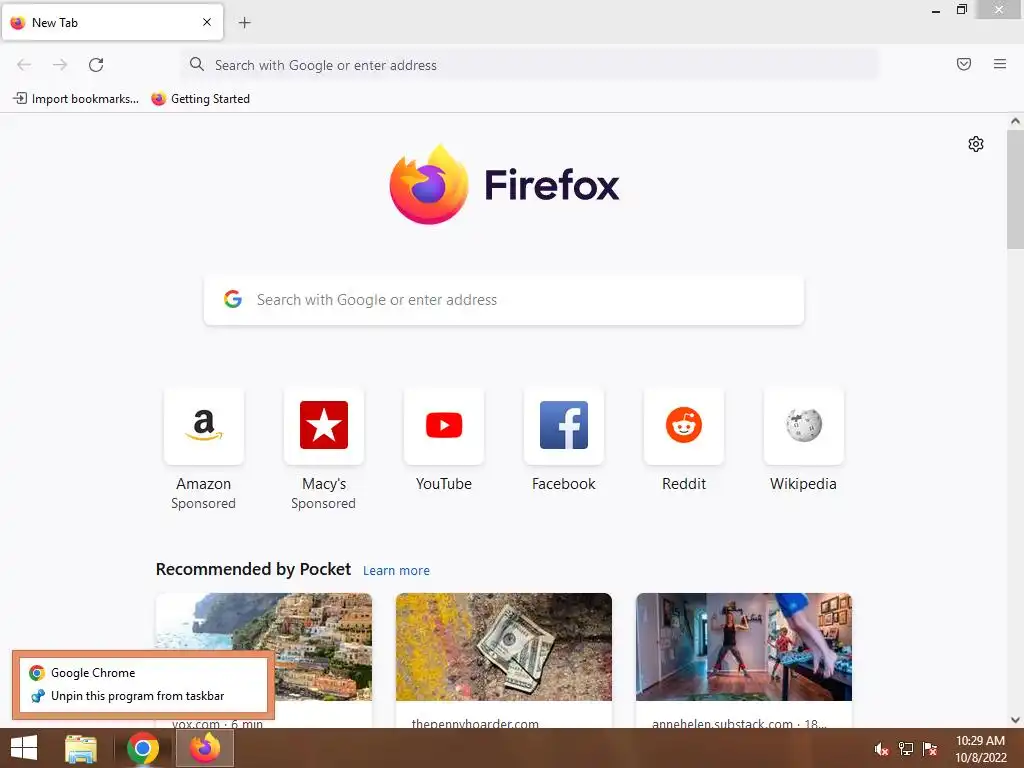Open the Facebook shortcut tile
Image resolution: width=1024 pixels, height=768 pixels.
[564, 426]
